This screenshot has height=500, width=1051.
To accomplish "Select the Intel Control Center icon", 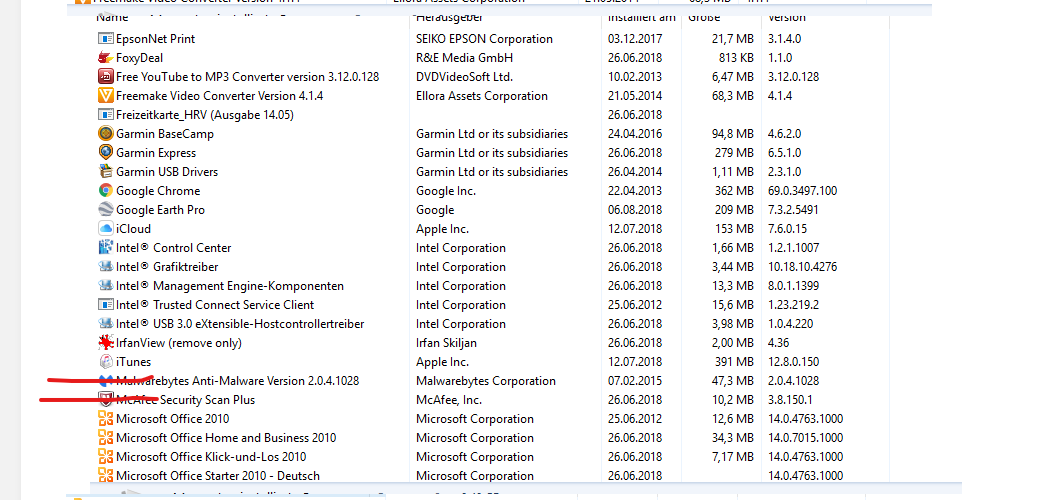I will (x=105, y=247).
